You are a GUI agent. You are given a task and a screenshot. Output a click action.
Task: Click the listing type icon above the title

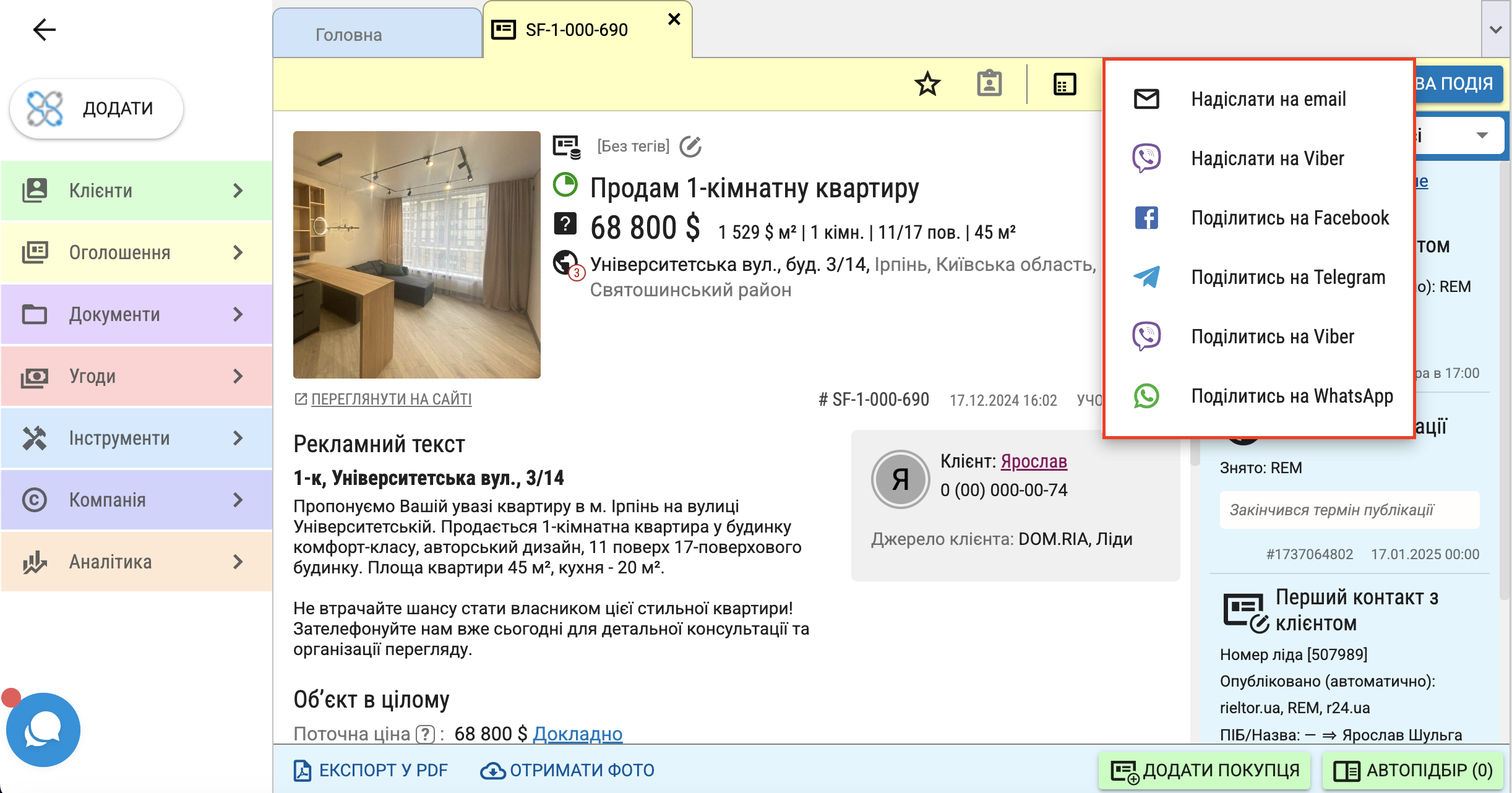[x=567, y=147]
